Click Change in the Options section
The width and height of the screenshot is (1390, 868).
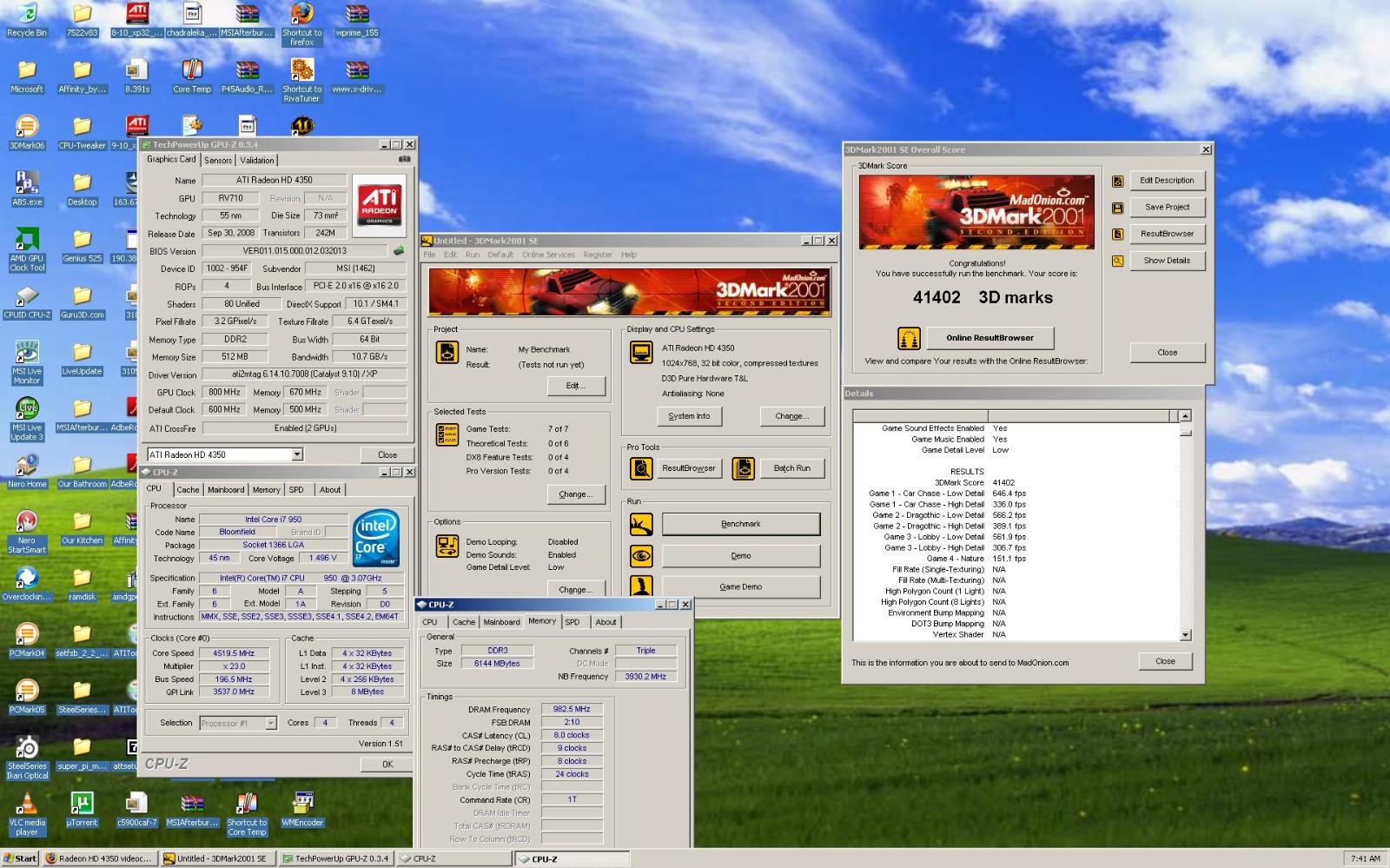[576, 589]
